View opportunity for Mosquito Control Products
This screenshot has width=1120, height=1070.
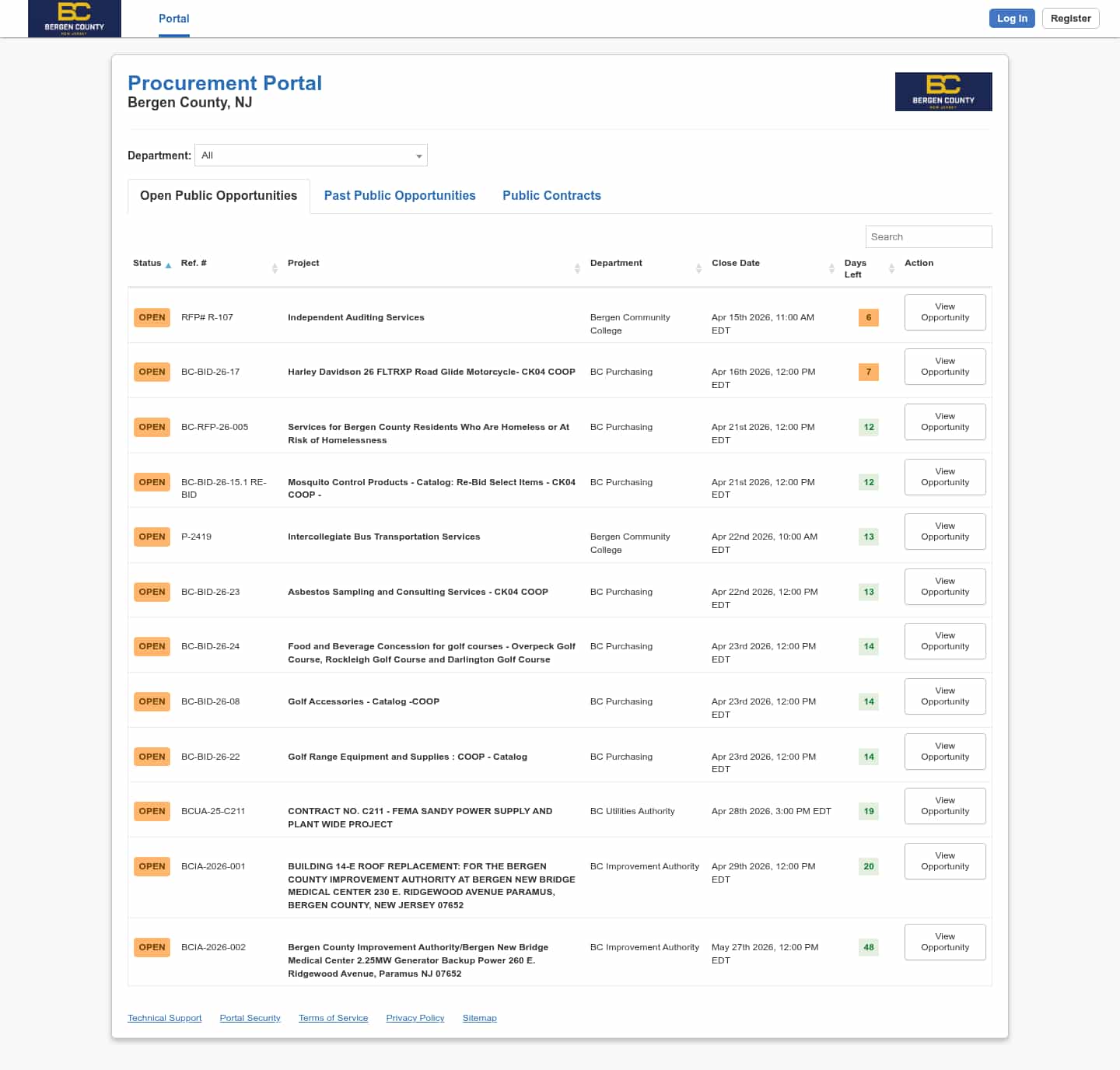[x=945, y=477]
